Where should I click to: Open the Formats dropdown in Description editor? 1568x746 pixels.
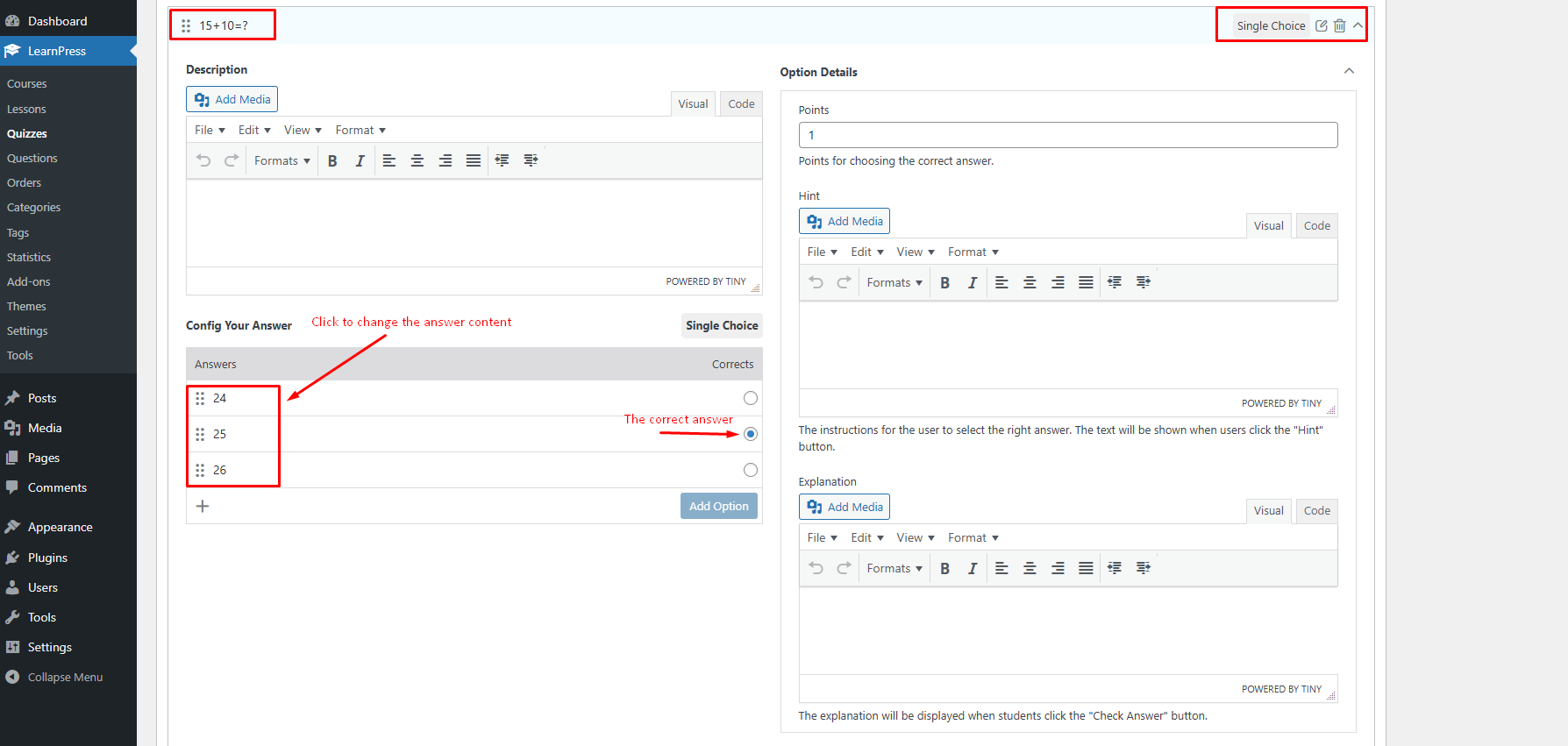pyautogui.click(x=282, y=160)
